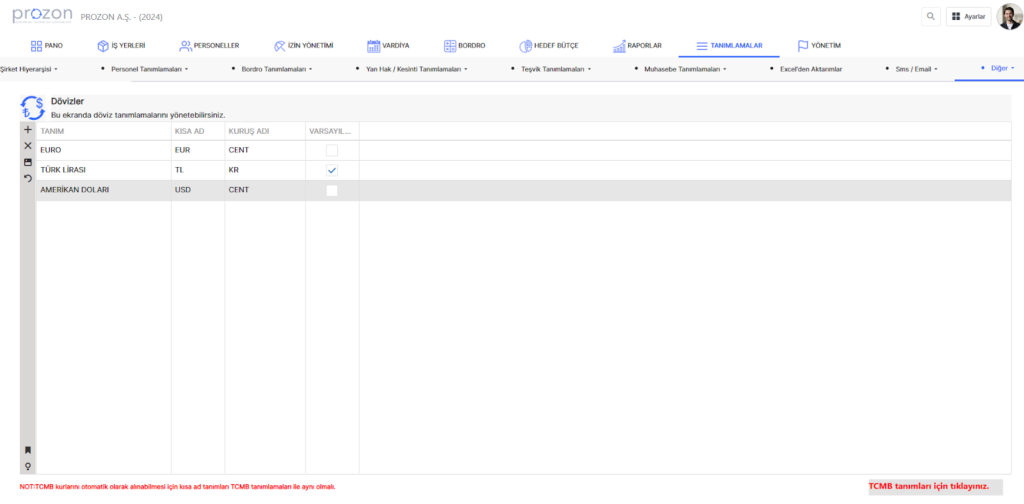Click the search magnifier icon
Image resolution: width=1024 pixels, height=504 pixels.
pyautogui.click(x=931, y=17)
